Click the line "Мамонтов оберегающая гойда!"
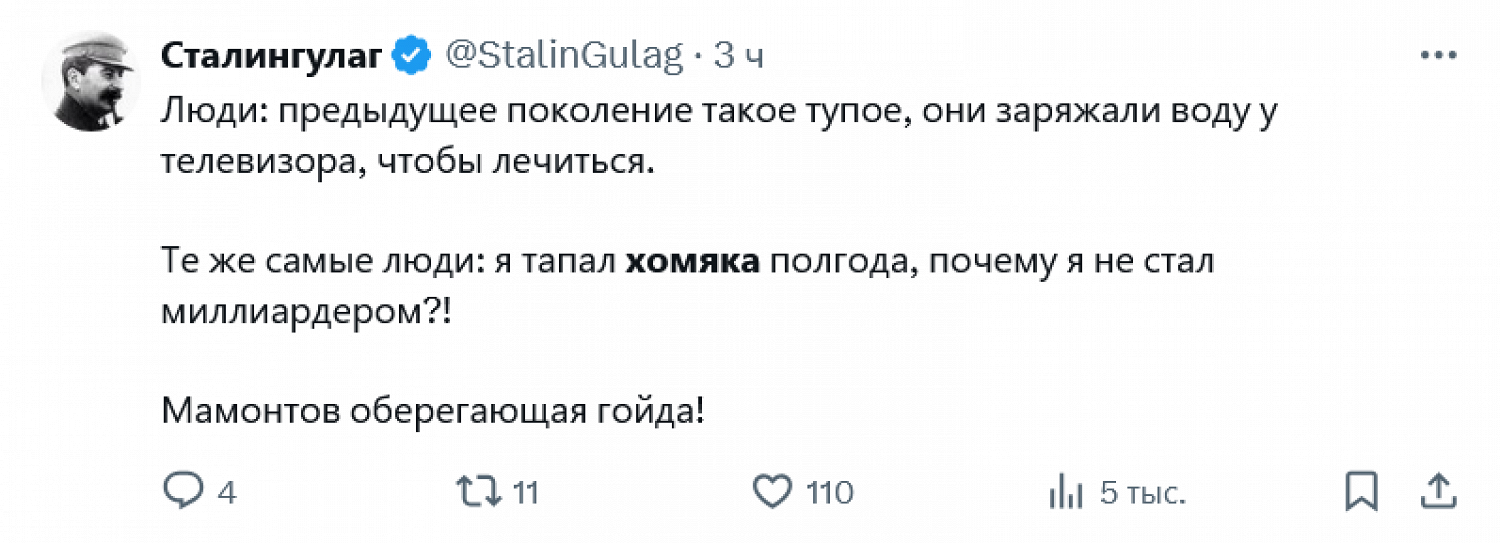 tap(433, 410)
